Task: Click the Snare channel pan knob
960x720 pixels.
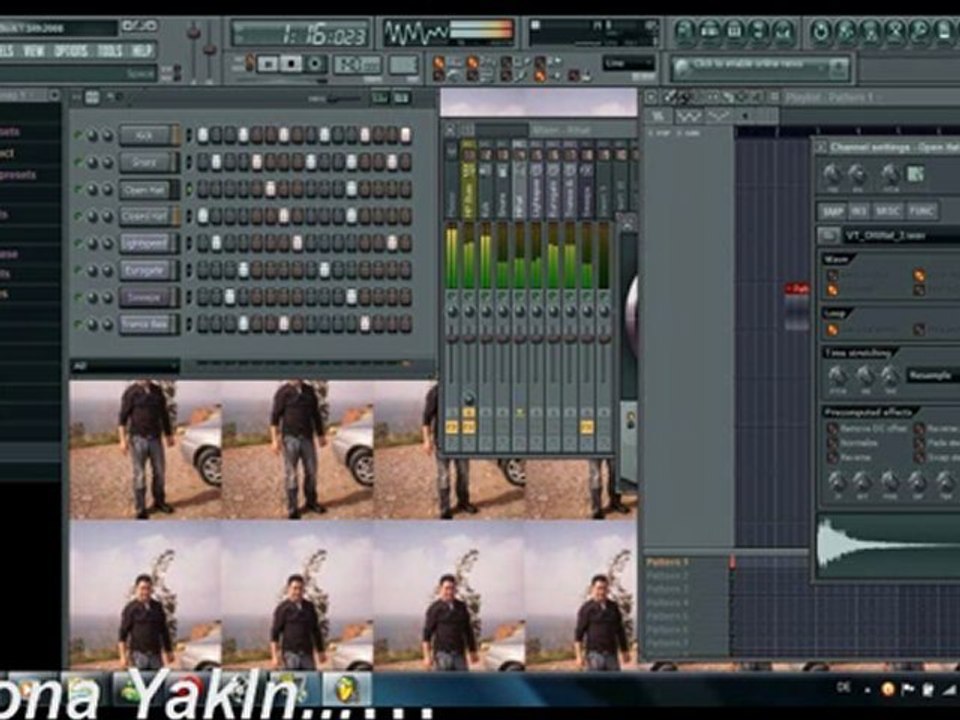Action: [92, 162]
